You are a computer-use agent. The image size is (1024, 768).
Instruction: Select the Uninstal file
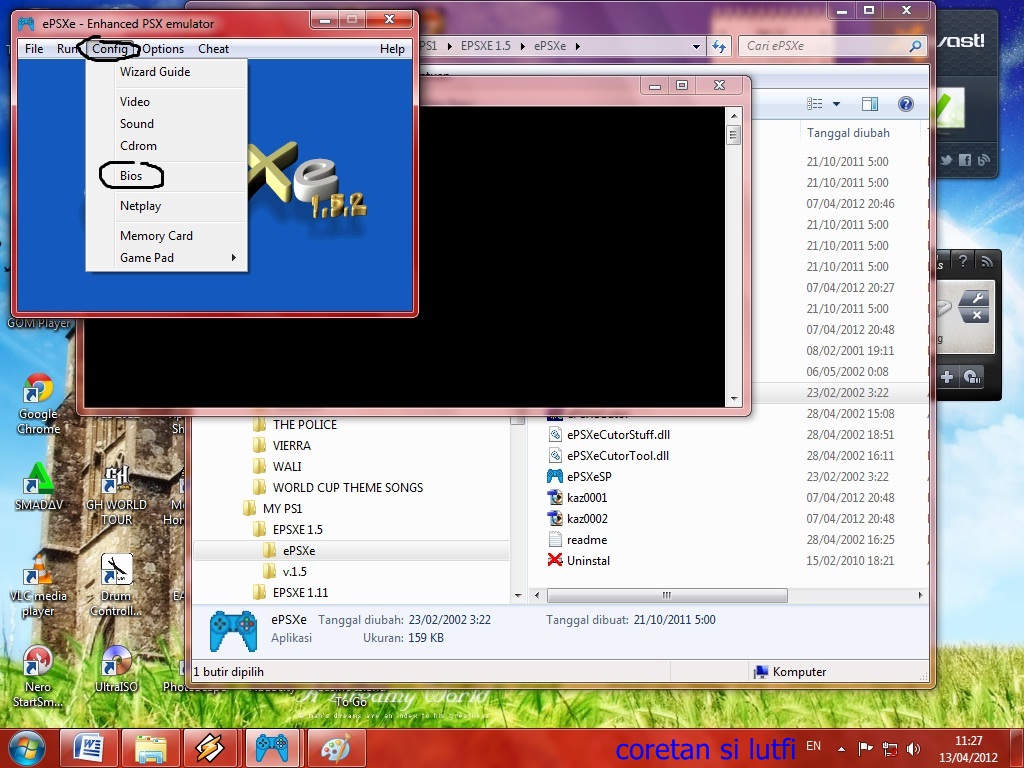[588, 561]
